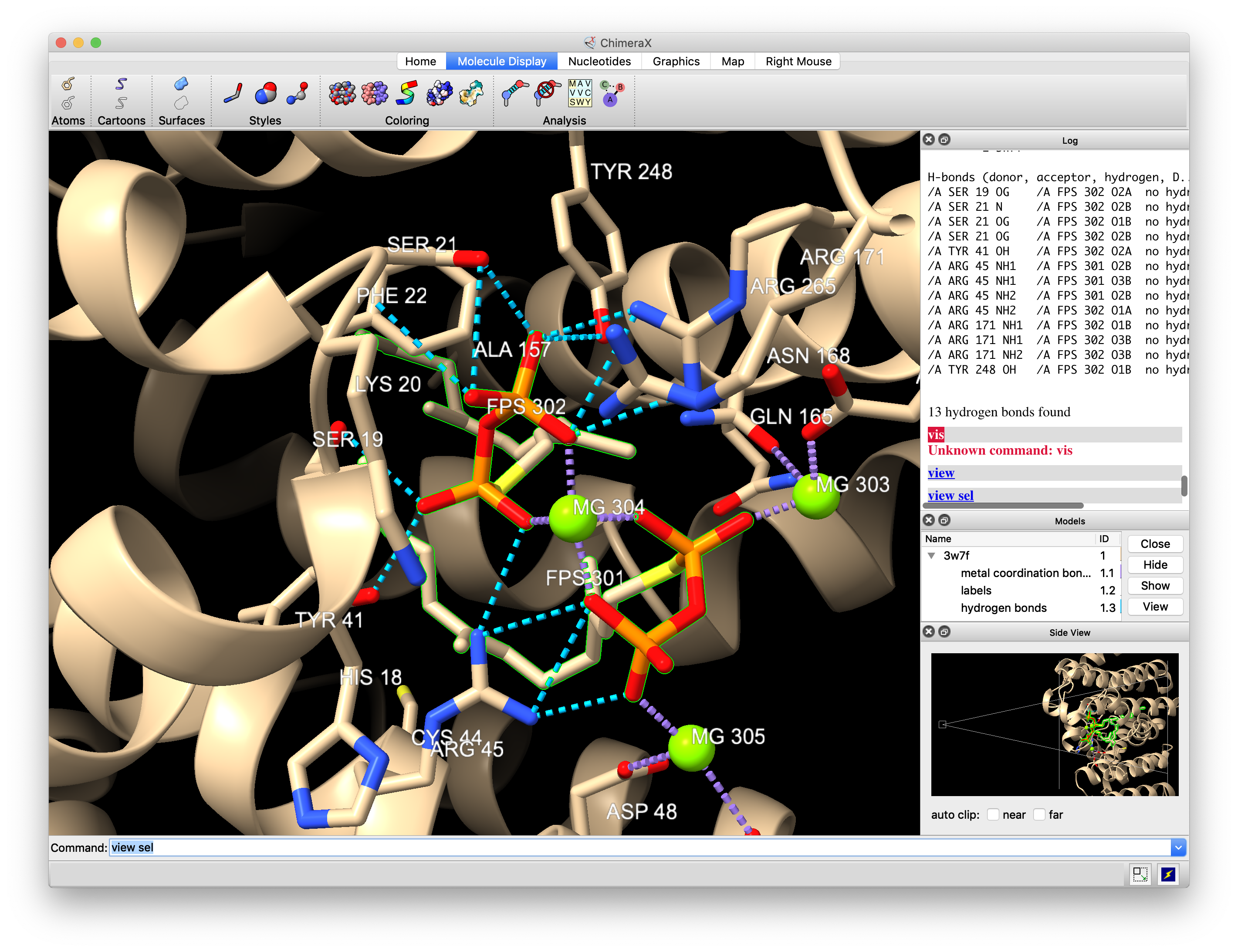
Task: Undock the Log panel
Action: coord(944,139)
